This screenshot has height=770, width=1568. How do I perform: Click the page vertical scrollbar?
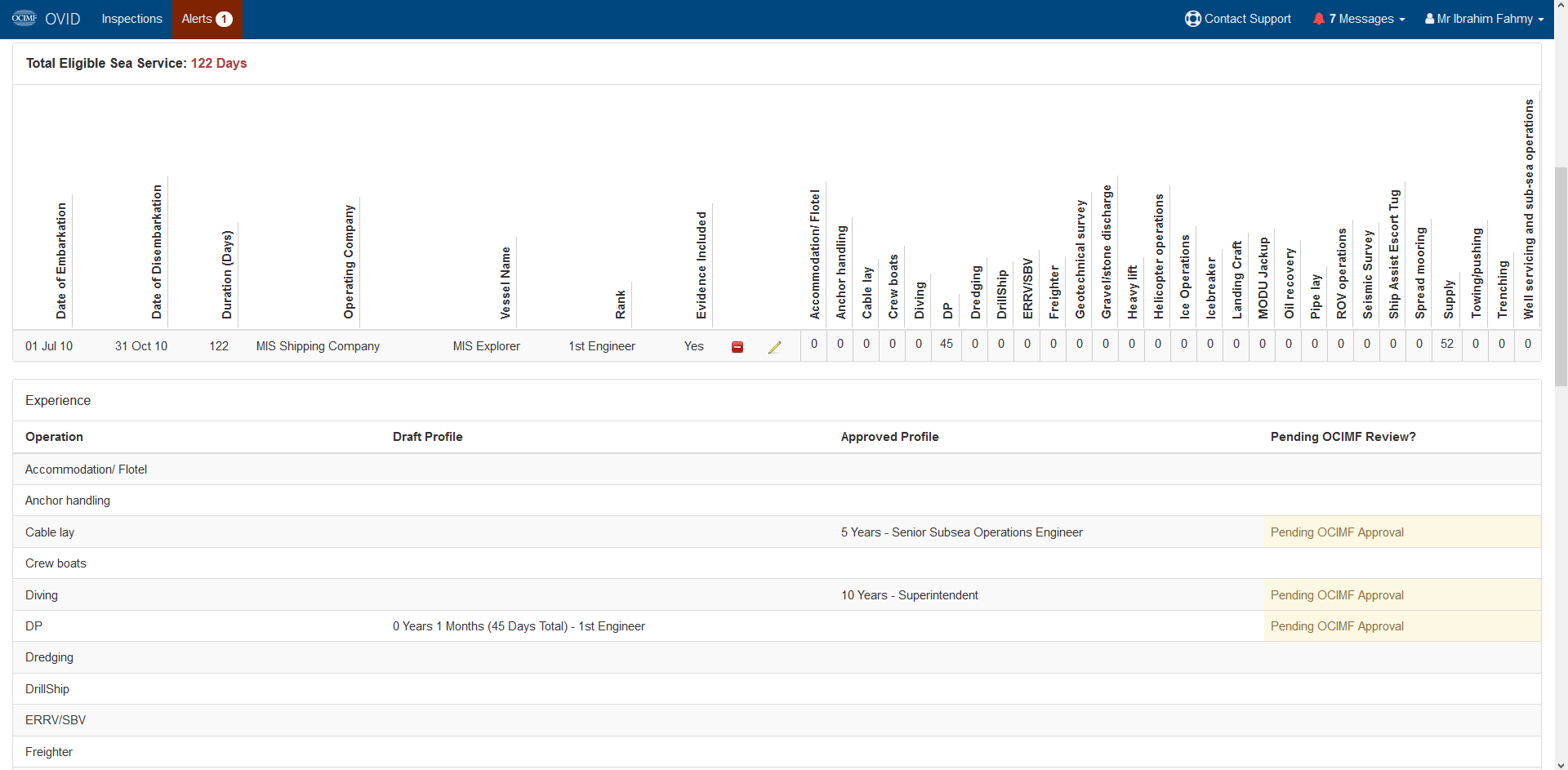click(x=1561, y=278)
